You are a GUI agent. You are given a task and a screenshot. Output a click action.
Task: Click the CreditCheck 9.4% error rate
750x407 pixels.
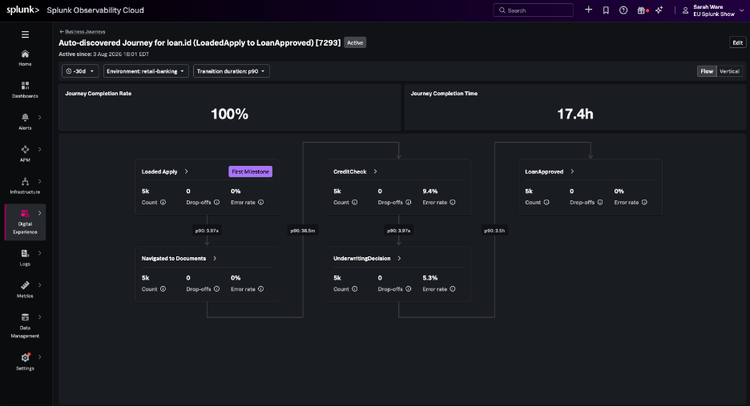pos(430,191)
